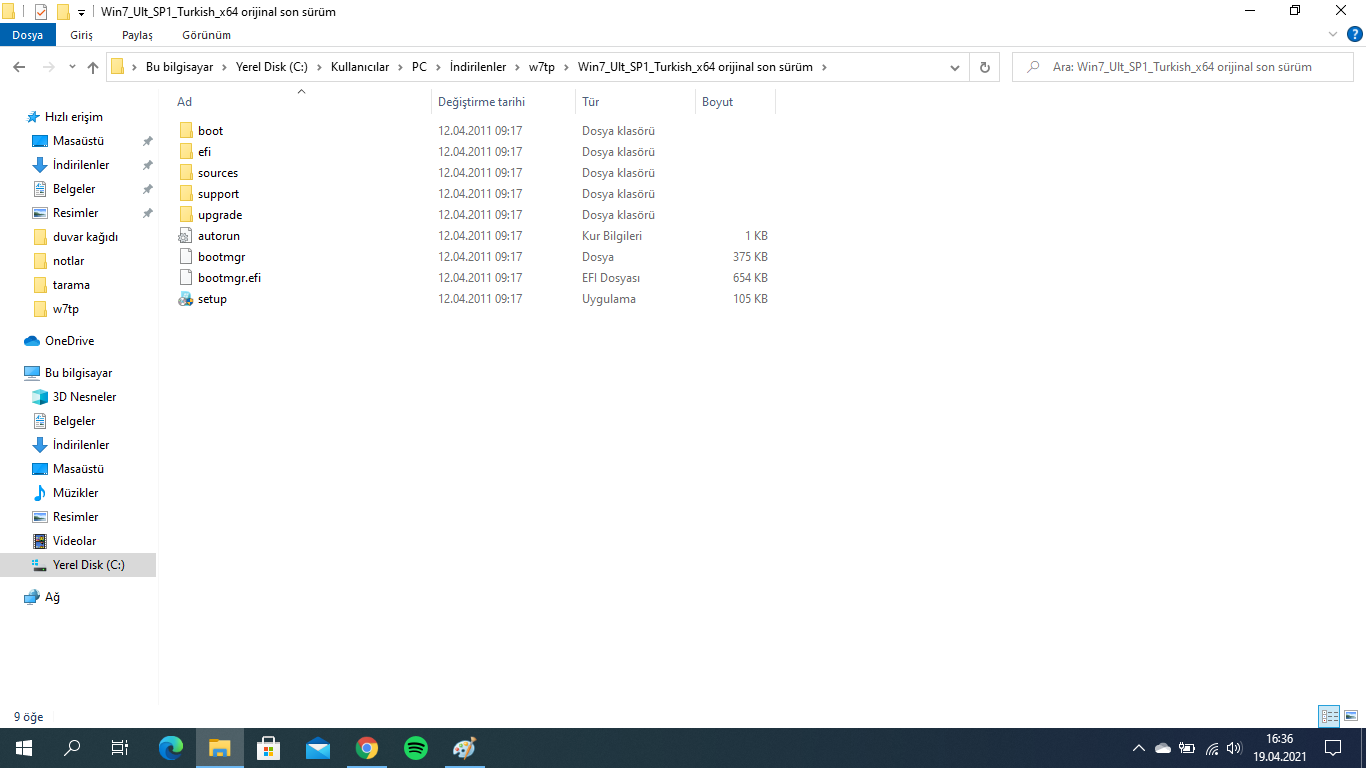The width and height of the screenshot is (1366, 768).
Task: Select the sources folder icon
Action: (x=185, y=173)
